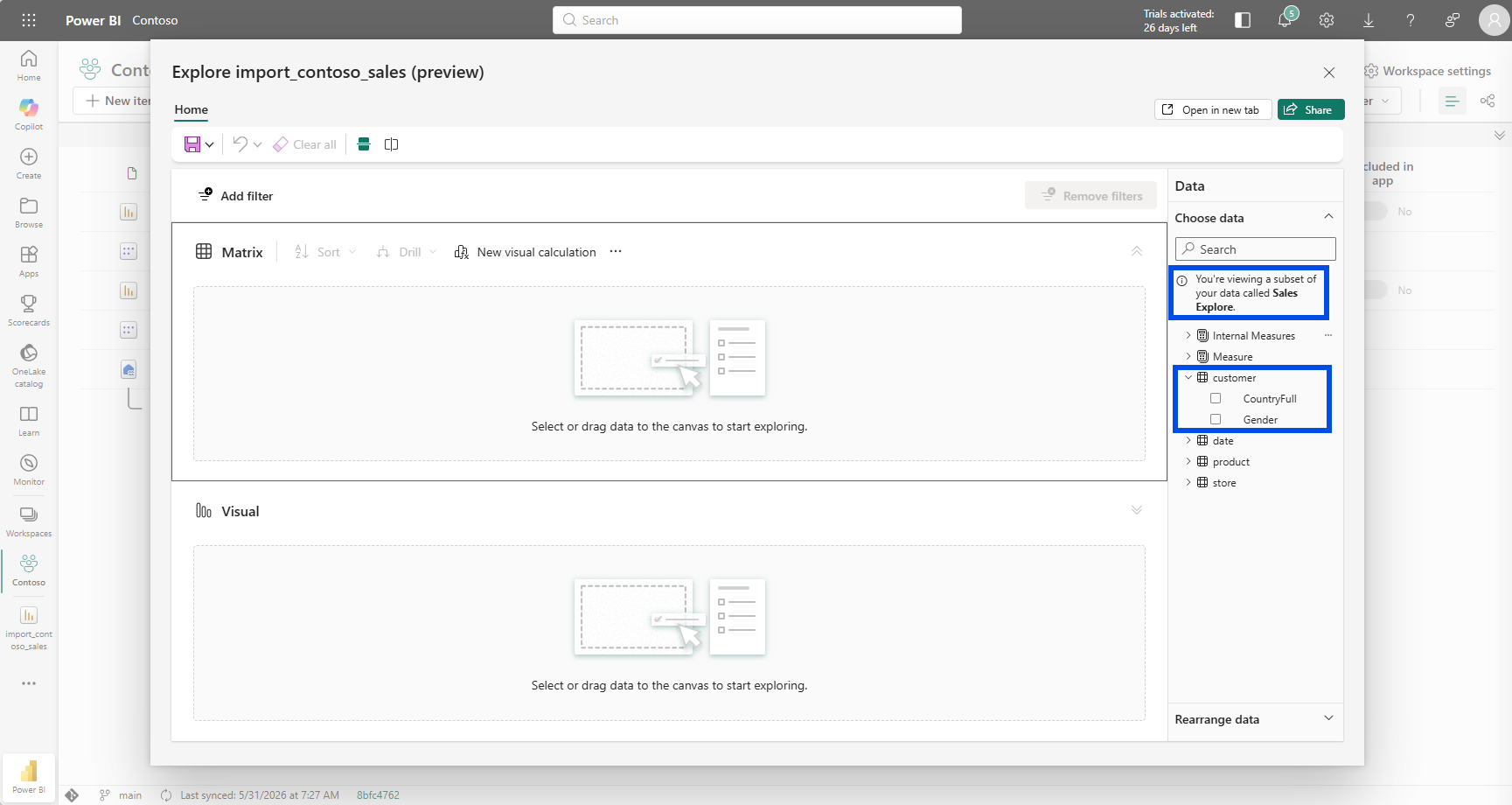1512x805 pixels.
Task: Show more sidebar options ellipsis
Action: (29, 683)
